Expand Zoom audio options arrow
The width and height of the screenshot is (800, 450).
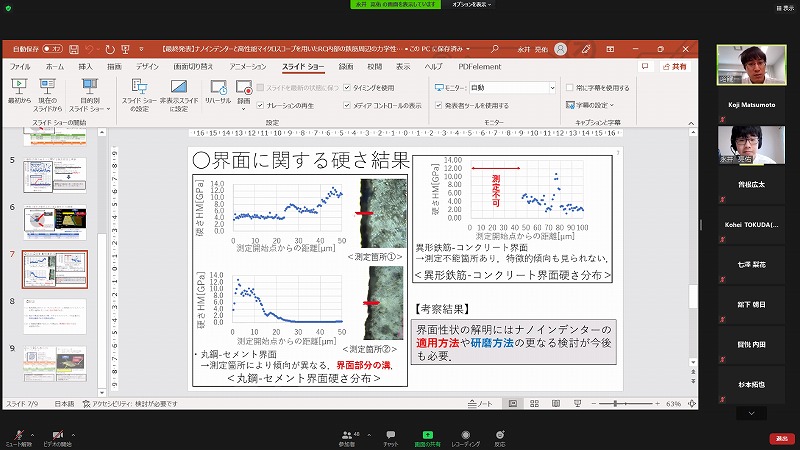click(32, 435)
